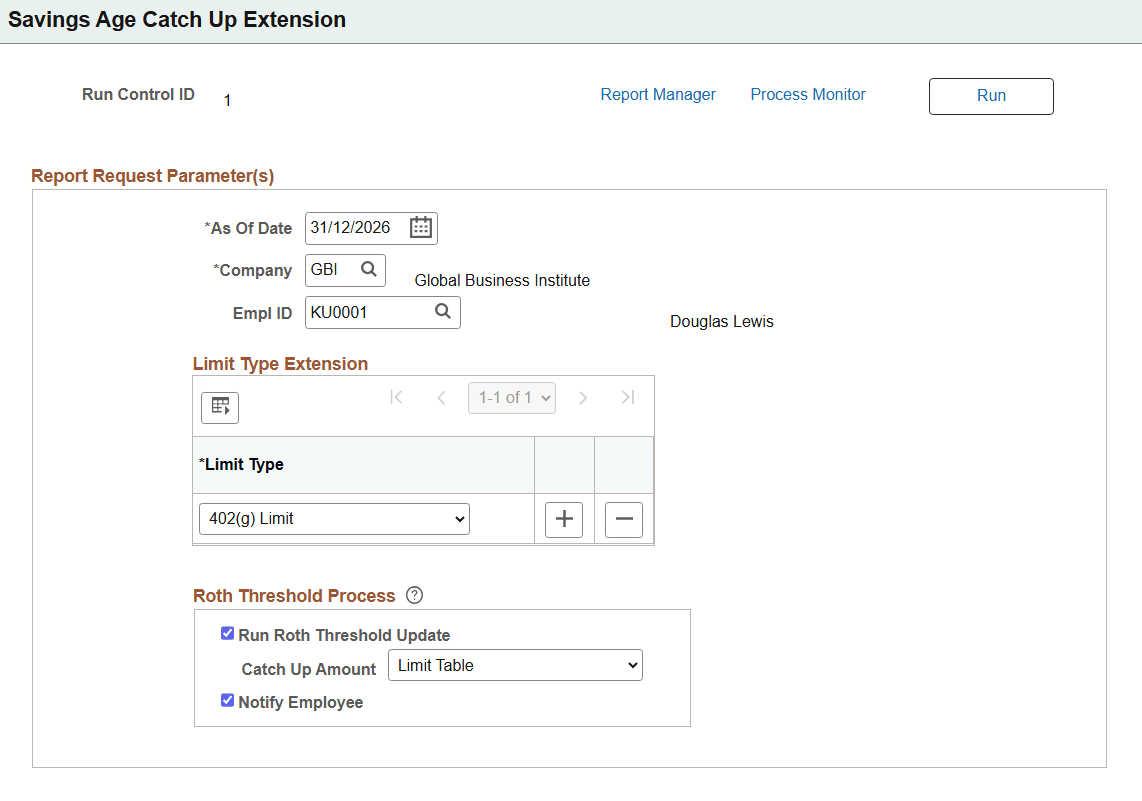The width and height of the screenshot is (1142, 801).
Task: Toggle Run Roth Threshold Update on again
Action: point(227,632)
